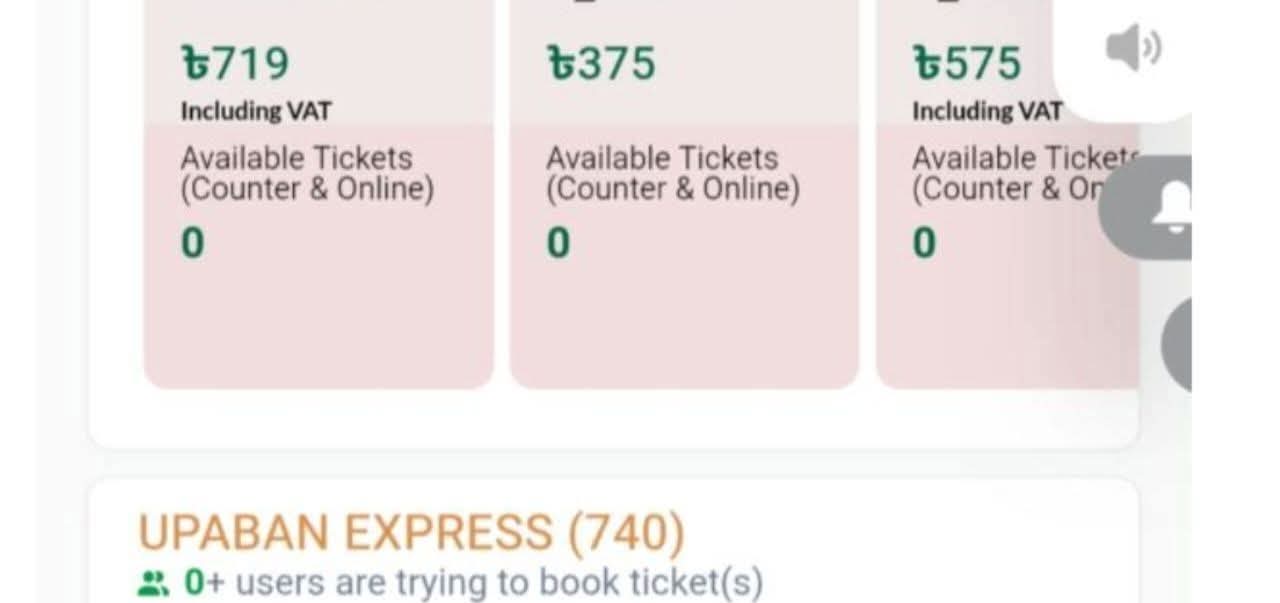Click the ticket count 0 in ৳575 card
Viewport: 1280px width, 603px height.
(924, 243)
